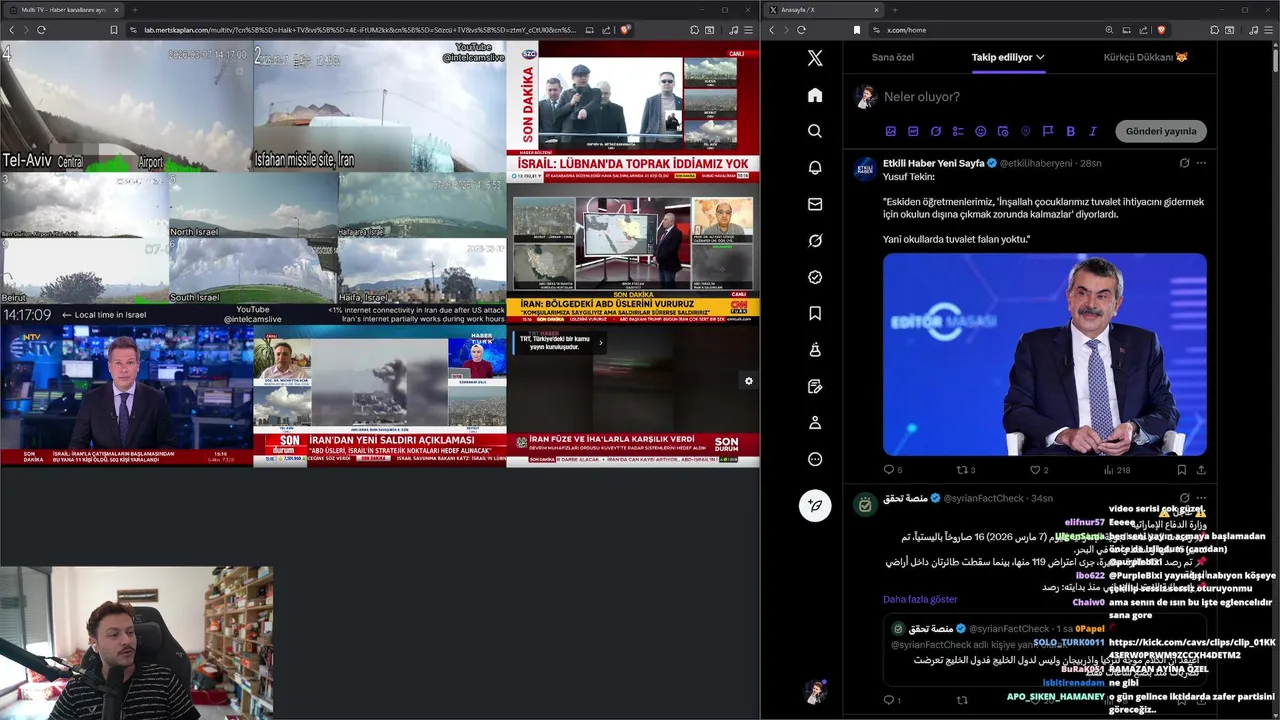Screen dimensions: 1280x720
Task: Add a GIF to new post
Action: [x=913, y=131]
